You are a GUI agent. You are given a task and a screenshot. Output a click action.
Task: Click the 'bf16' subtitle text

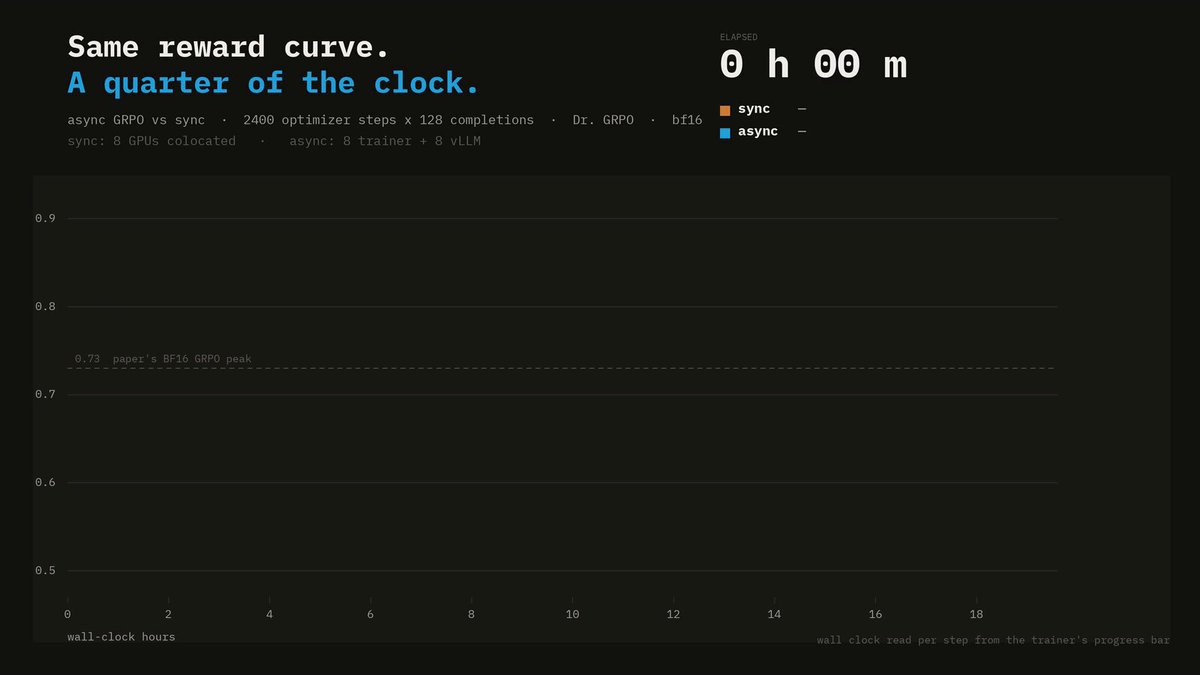pyautogui.click(x=687, y=120)
